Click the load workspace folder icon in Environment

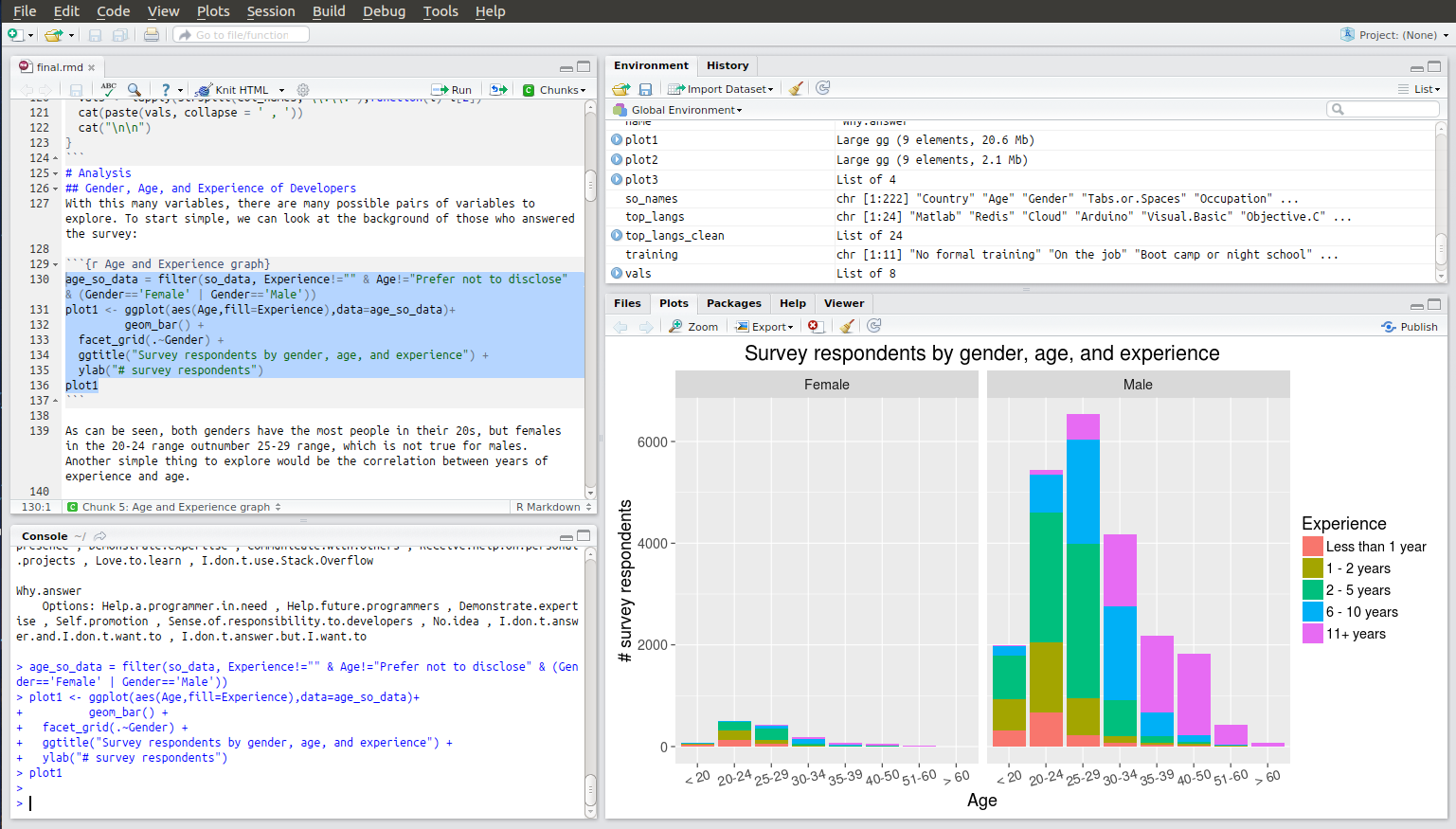coord(620,89)
